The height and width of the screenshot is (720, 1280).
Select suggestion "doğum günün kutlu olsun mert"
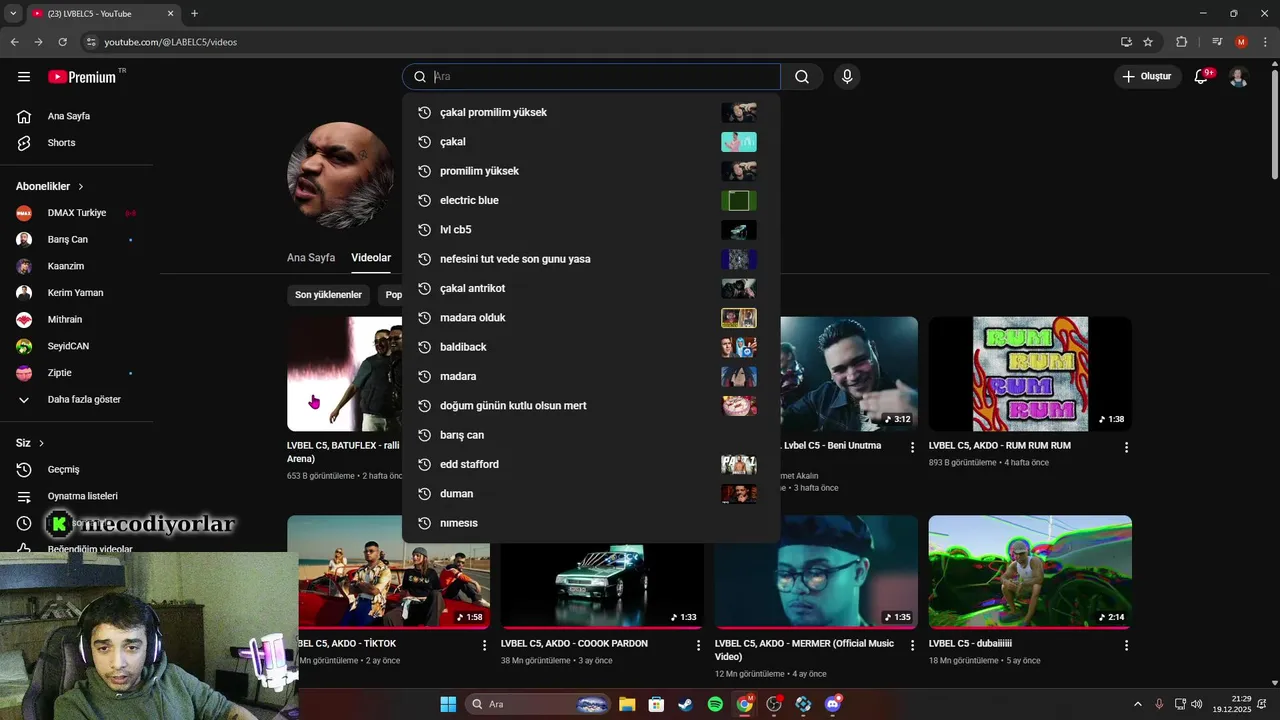coord(590,406)
